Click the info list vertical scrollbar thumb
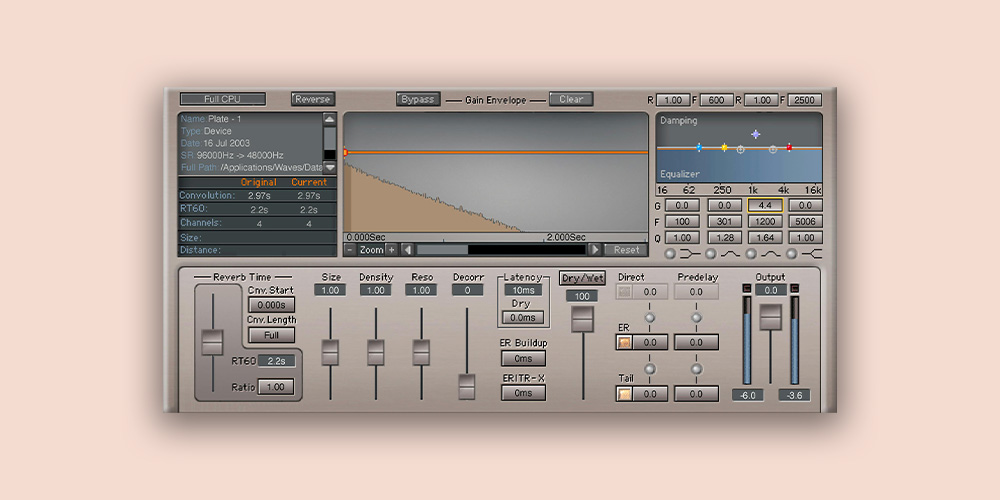 pos(329,138)
